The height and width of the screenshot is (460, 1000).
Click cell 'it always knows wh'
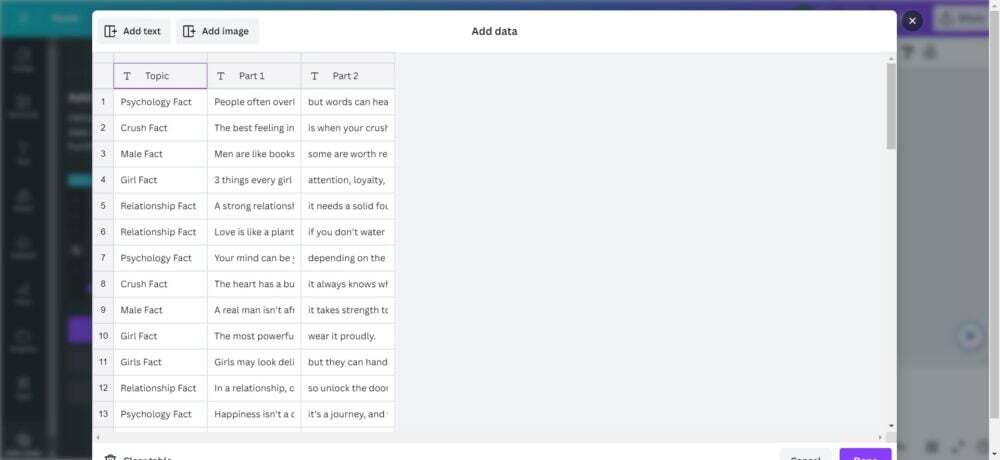tap(348, 284)
